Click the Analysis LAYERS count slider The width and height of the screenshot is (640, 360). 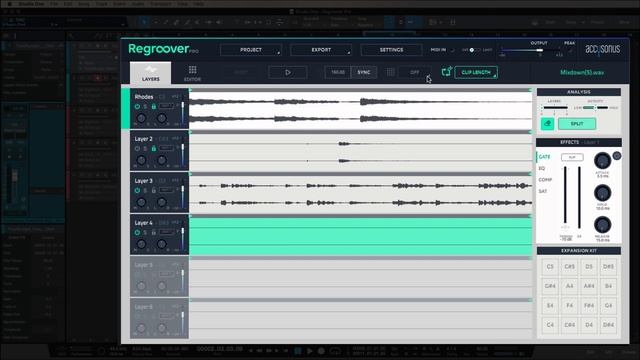(554, 108)
